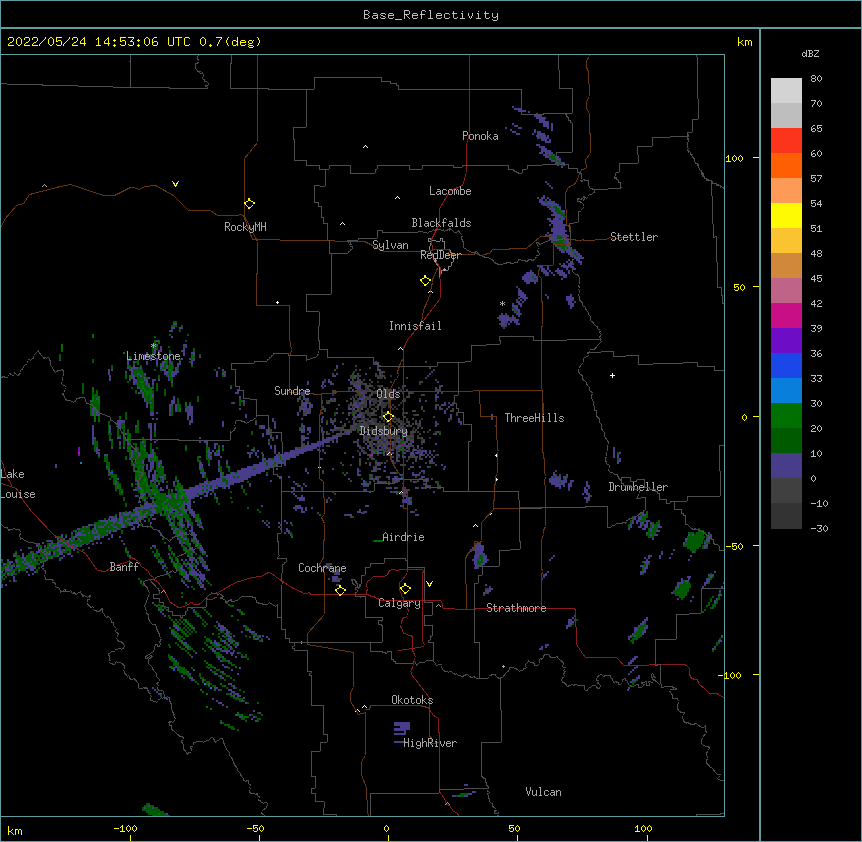Click the Lacombe city label
Viewport: 862px width, 842px height.
point(450,191)
